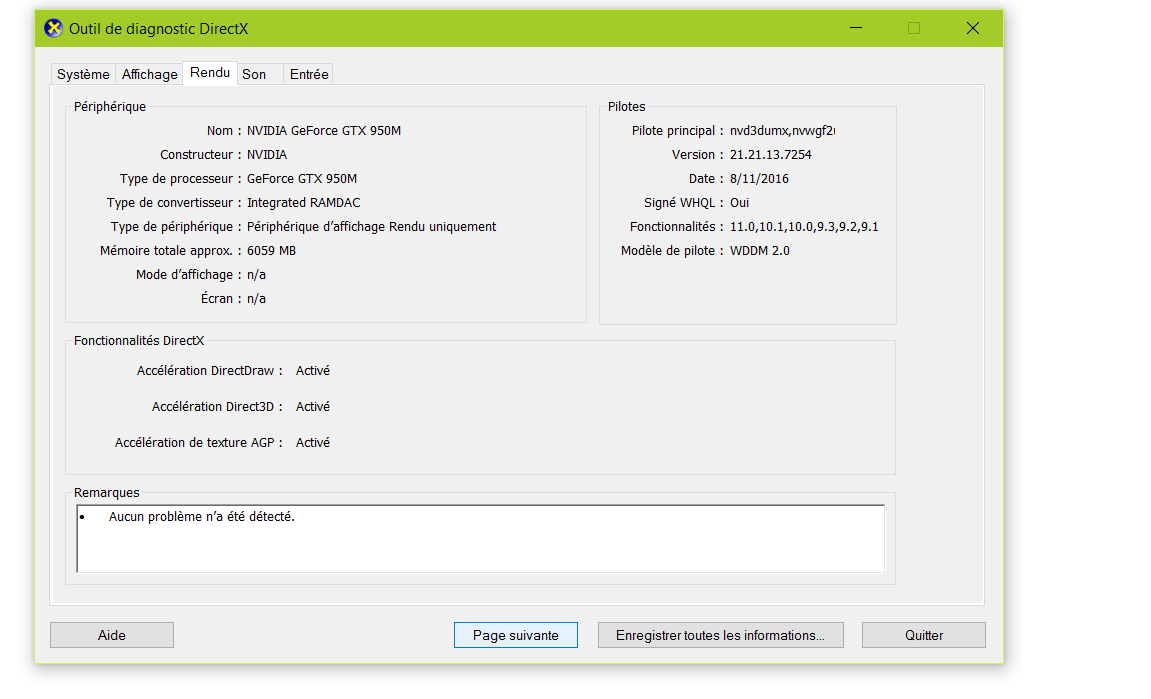Click 'Périphérique d'affichage Rendu uniquement' text
The height and width of the screenshot is (699, 1151).
click(x=371, y=227)
